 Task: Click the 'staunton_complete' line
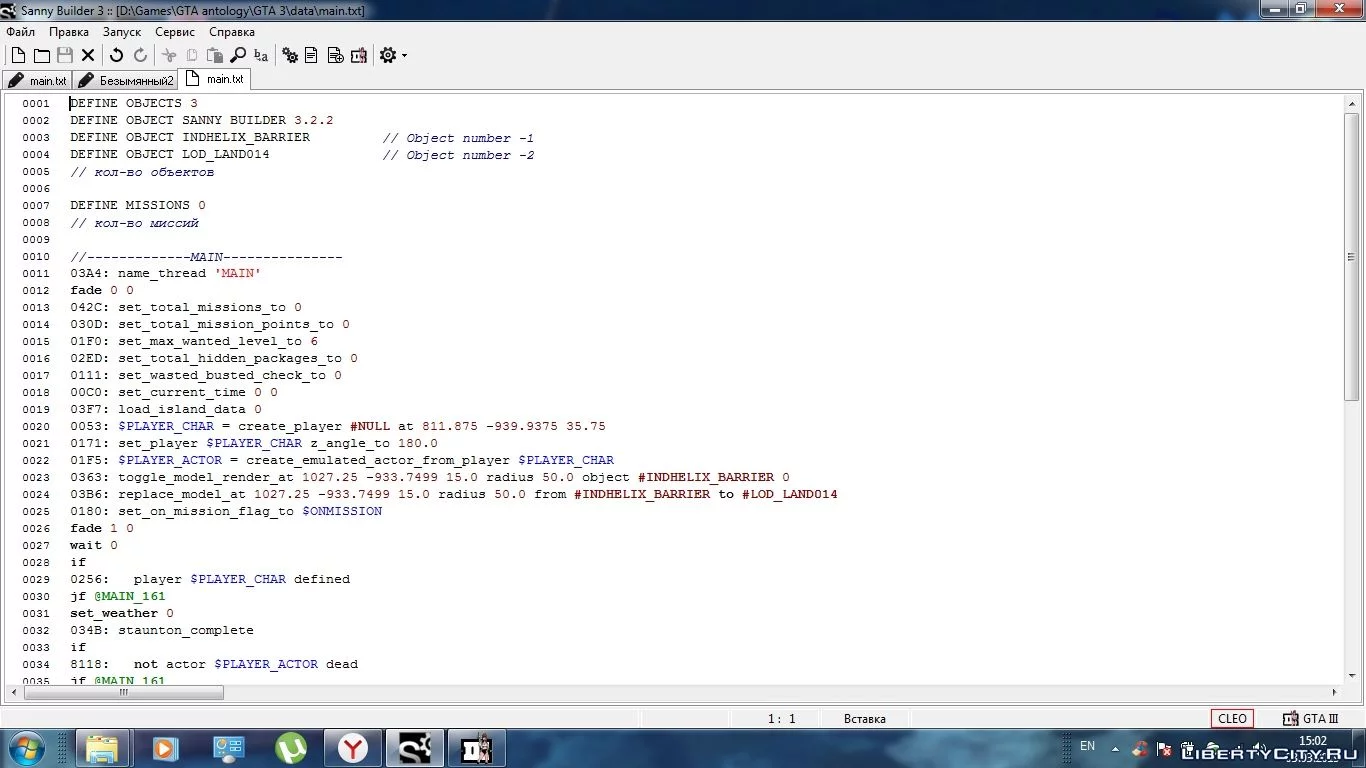(x=162, y=630)
